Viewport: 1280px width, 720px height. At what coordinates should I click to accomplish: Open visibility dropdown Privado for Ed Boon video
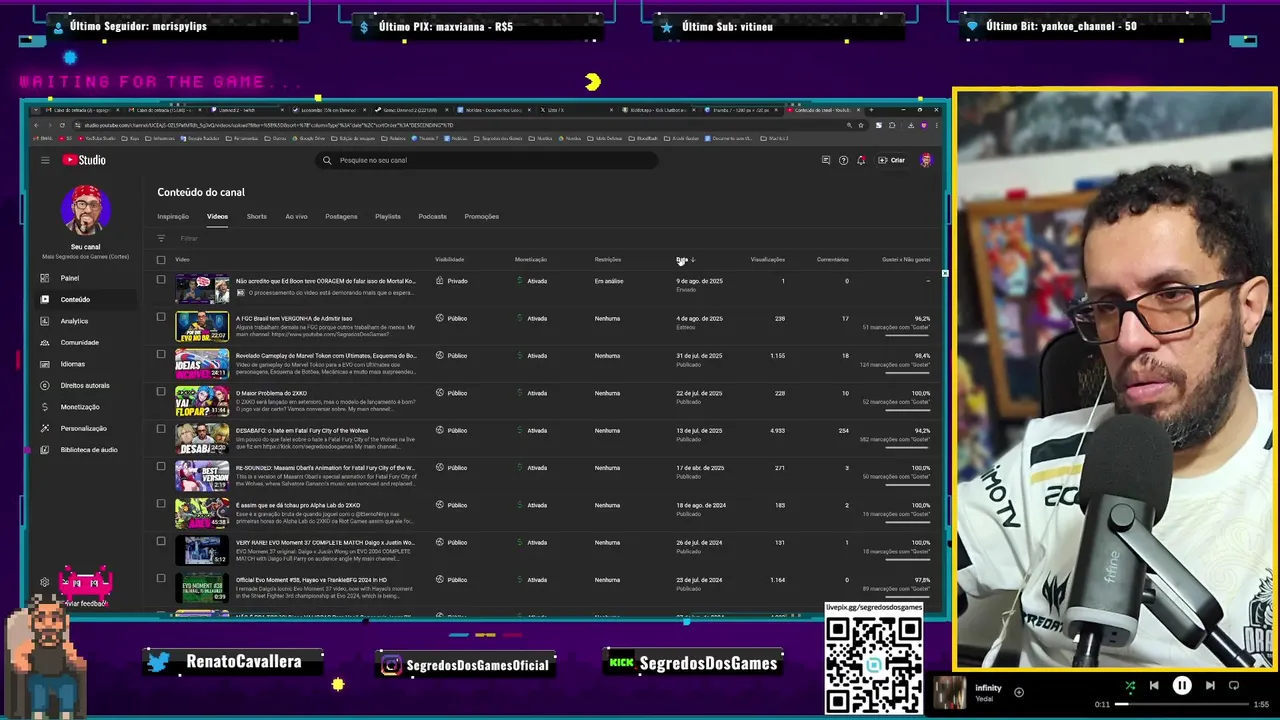pyautogui.click(x=453, y=281)
